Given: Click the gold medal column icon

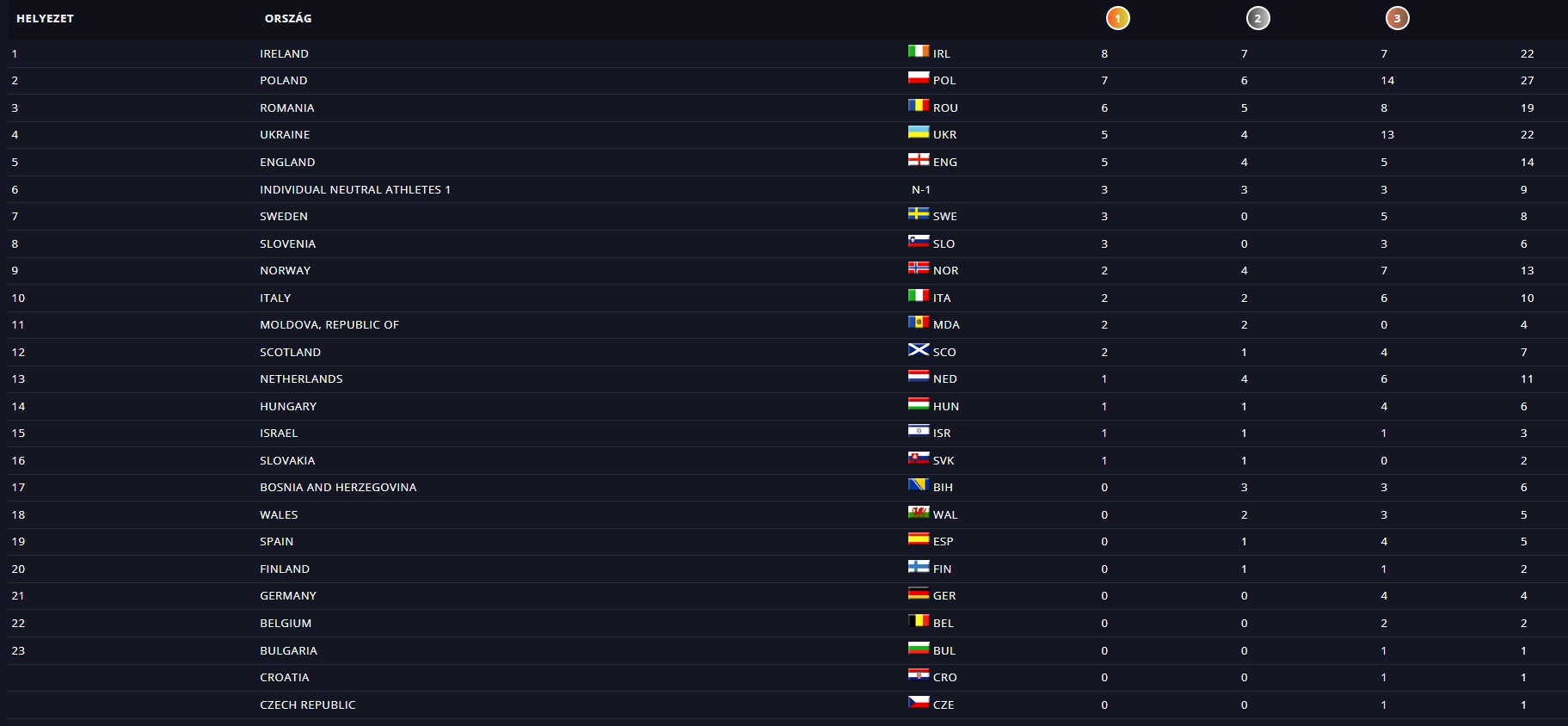Looking at the screenshot, I should [1117, 18].
